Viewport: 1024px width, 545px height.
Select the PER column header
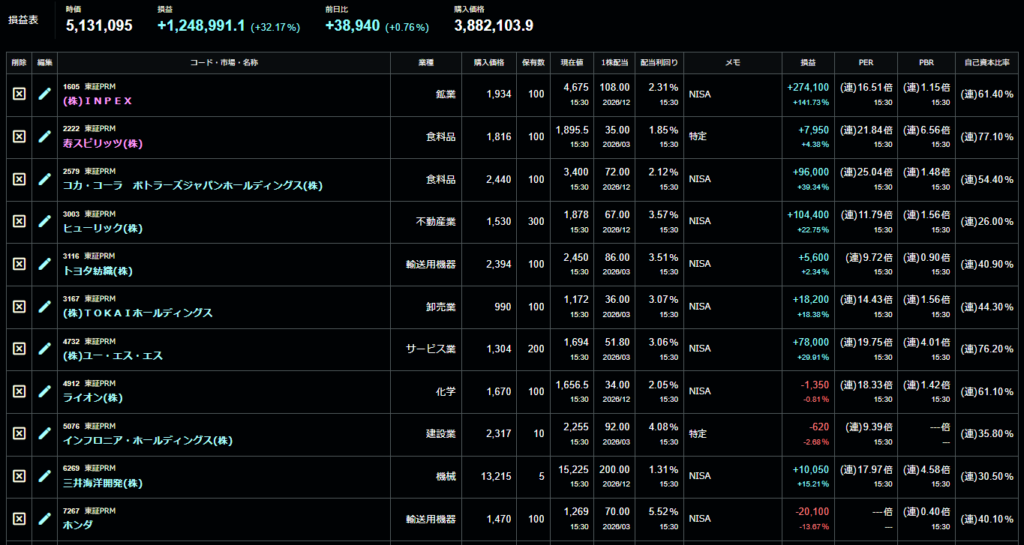pos(866,62)
